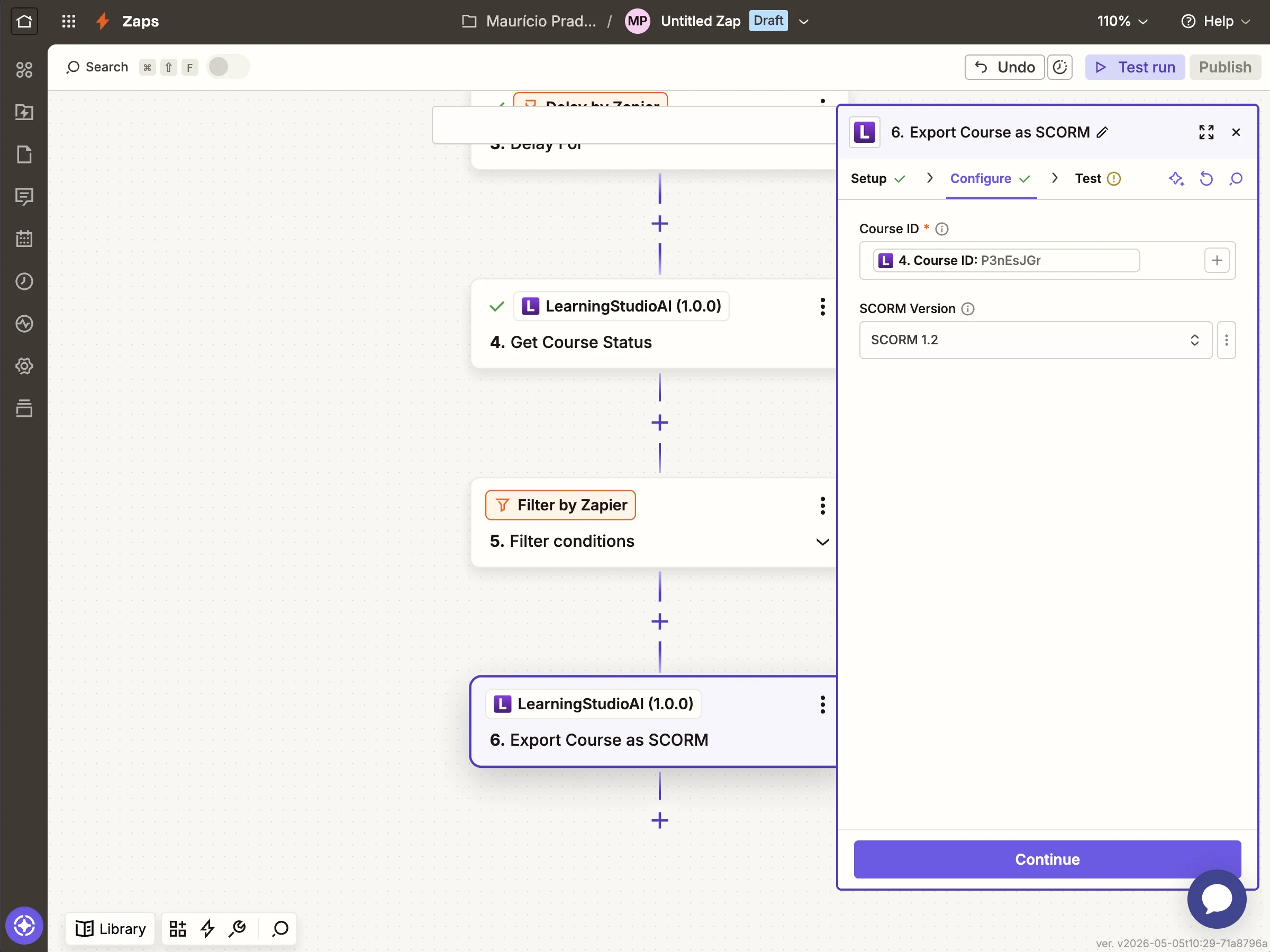Viewport: 1270px width, 952px height.
Task: Open the versions stack icon in sidebar
Action: (24, 408)
